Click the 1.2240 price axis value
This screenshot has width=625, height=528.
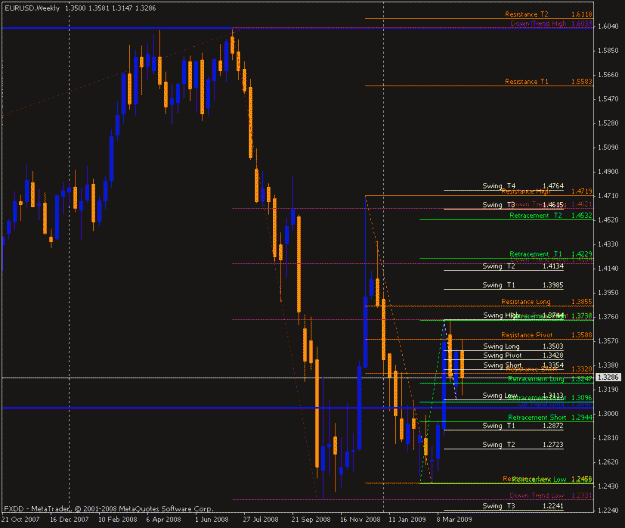coord(608,510)
